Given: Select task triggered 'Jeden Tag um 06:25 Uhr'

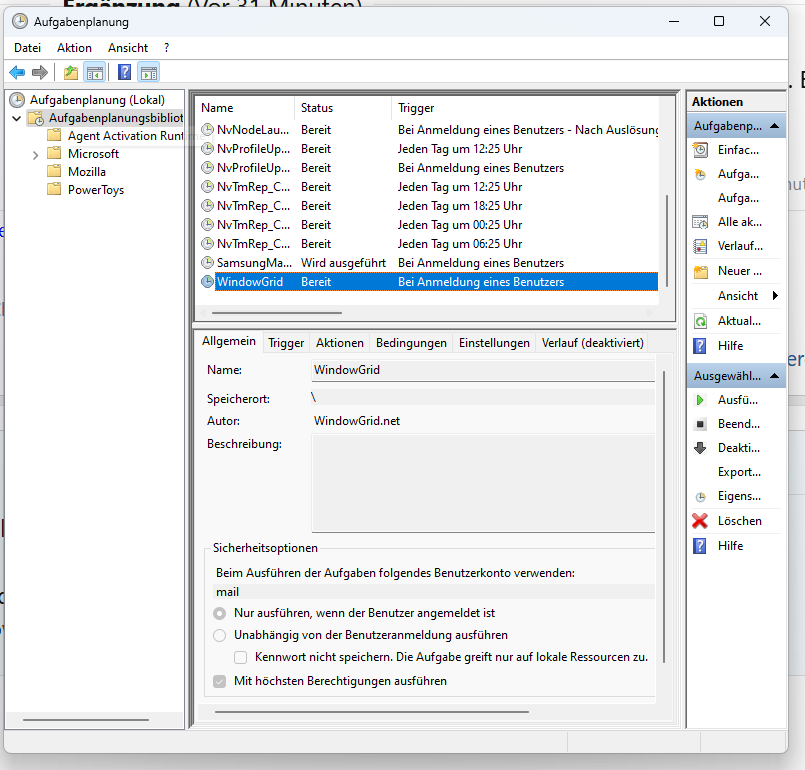Looking at the screenshot, I should click(429, 244).
